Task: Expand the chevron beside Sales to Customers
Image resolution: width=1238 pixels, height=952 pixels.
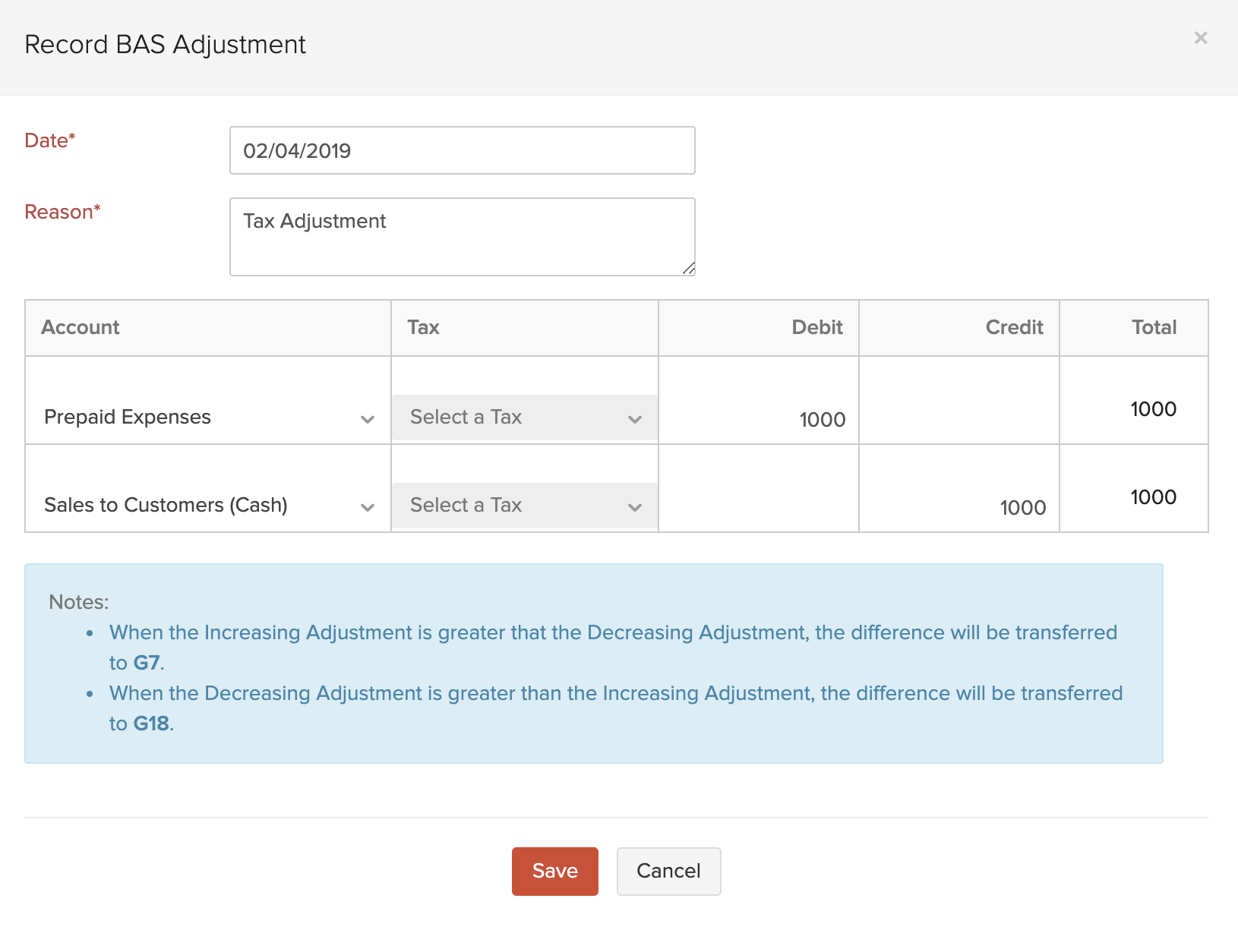Action: pos(368,506)
